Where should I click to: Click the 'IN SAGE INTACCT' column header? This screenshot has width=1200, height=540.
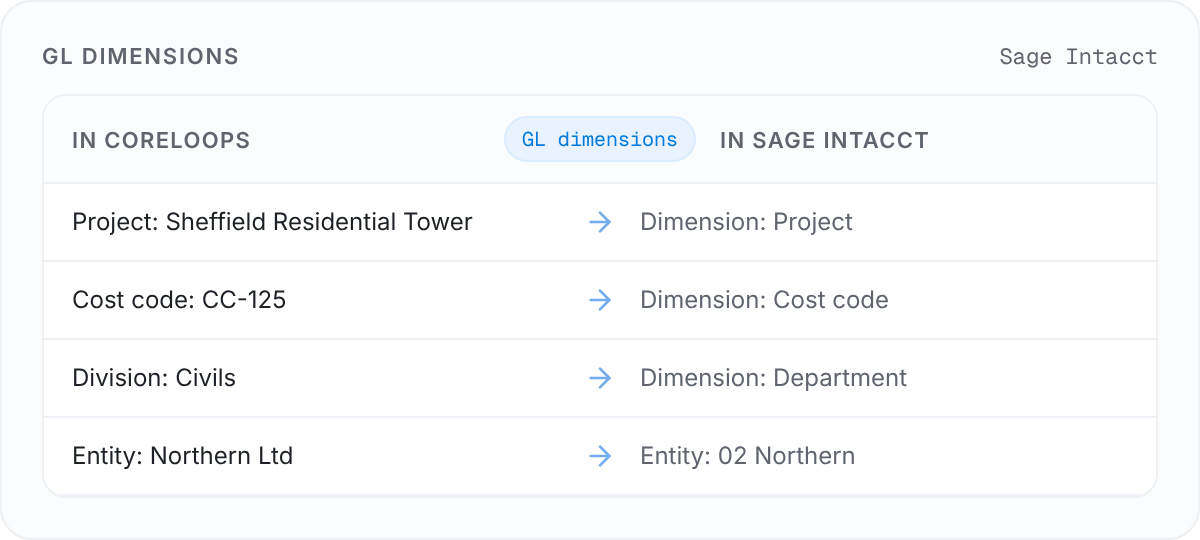point(824,141)
